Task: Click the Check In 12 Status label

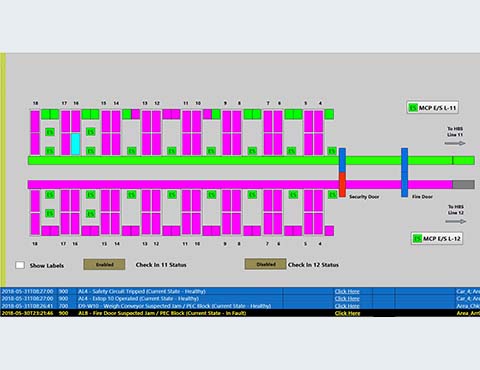Action: [313, 265]
